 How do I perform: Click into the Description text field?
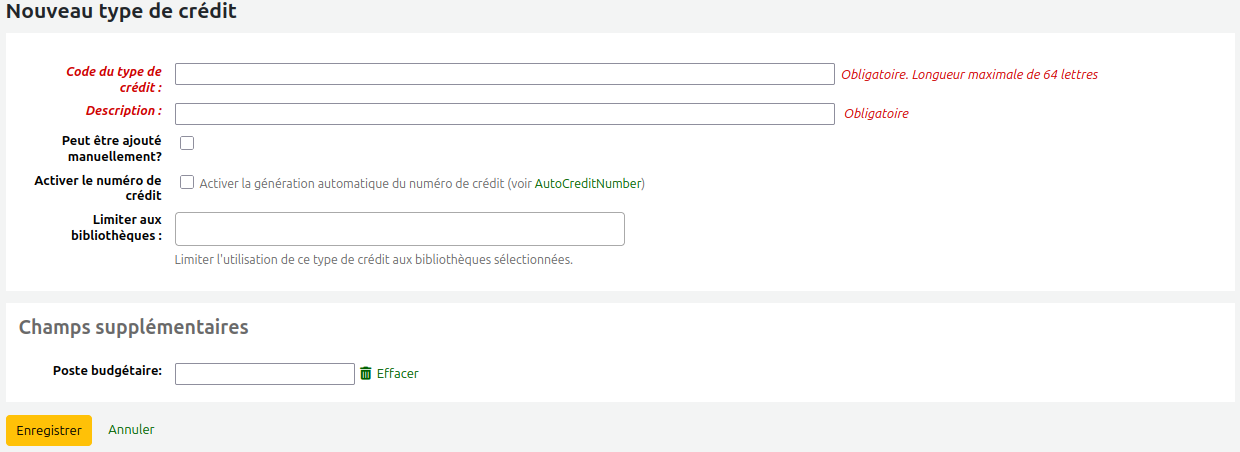[x=504, y=114]
